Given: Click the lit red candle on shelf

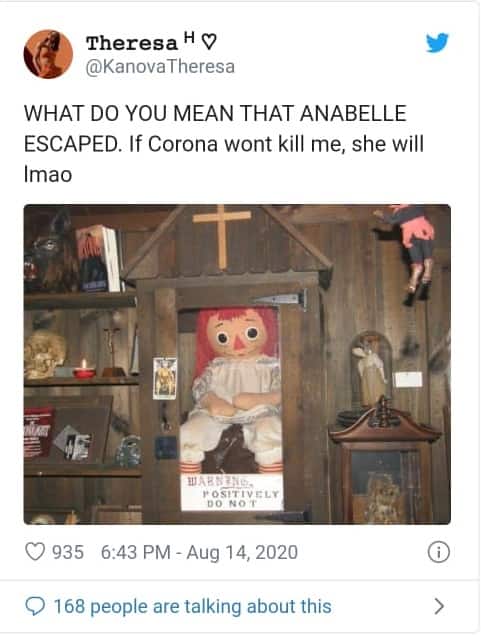Looking at the screenshot, I should pyautogui.click(x=84, y=369).
